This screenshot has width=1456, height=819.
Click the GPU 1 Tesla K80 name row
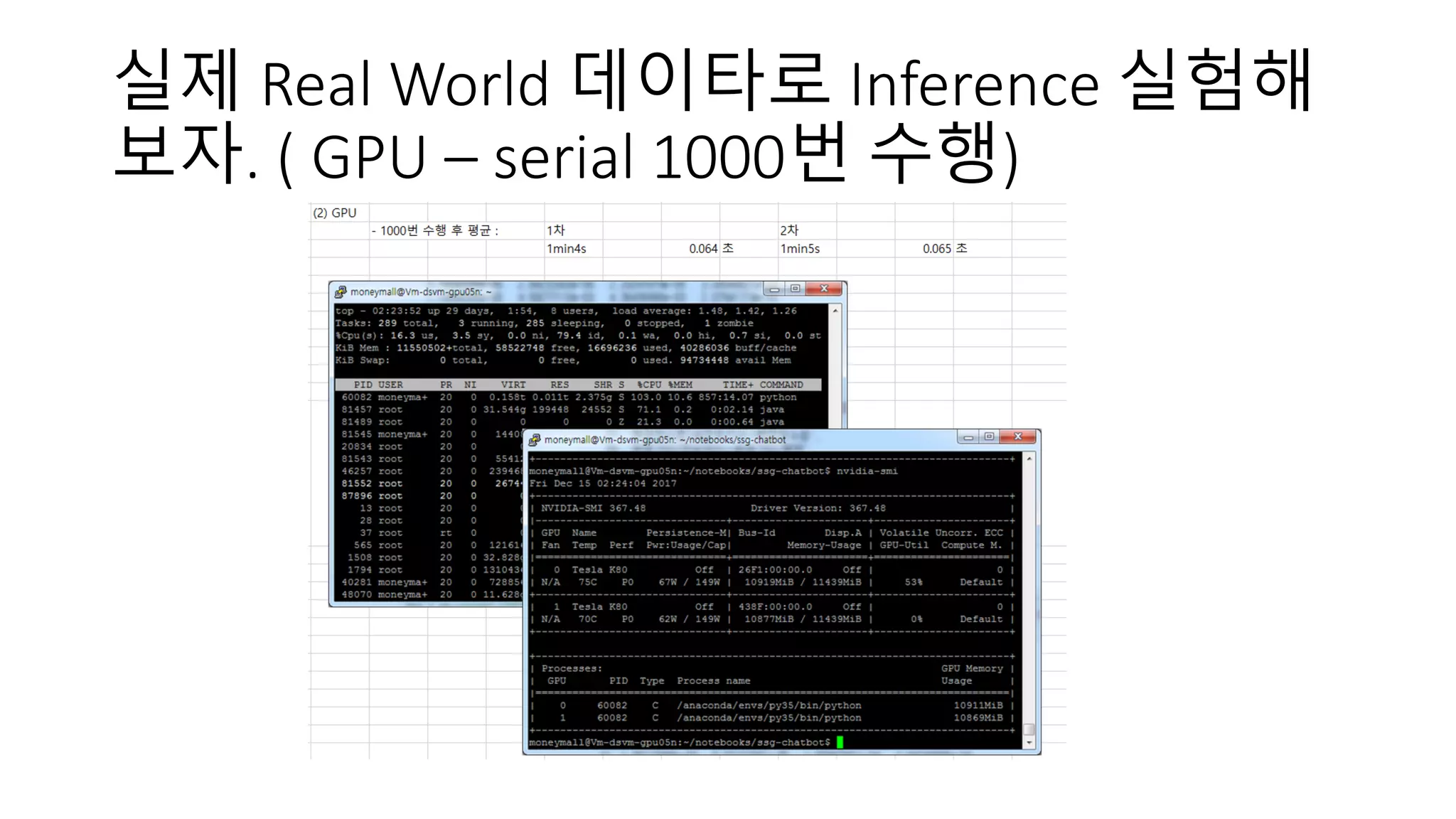click(771, 606)
